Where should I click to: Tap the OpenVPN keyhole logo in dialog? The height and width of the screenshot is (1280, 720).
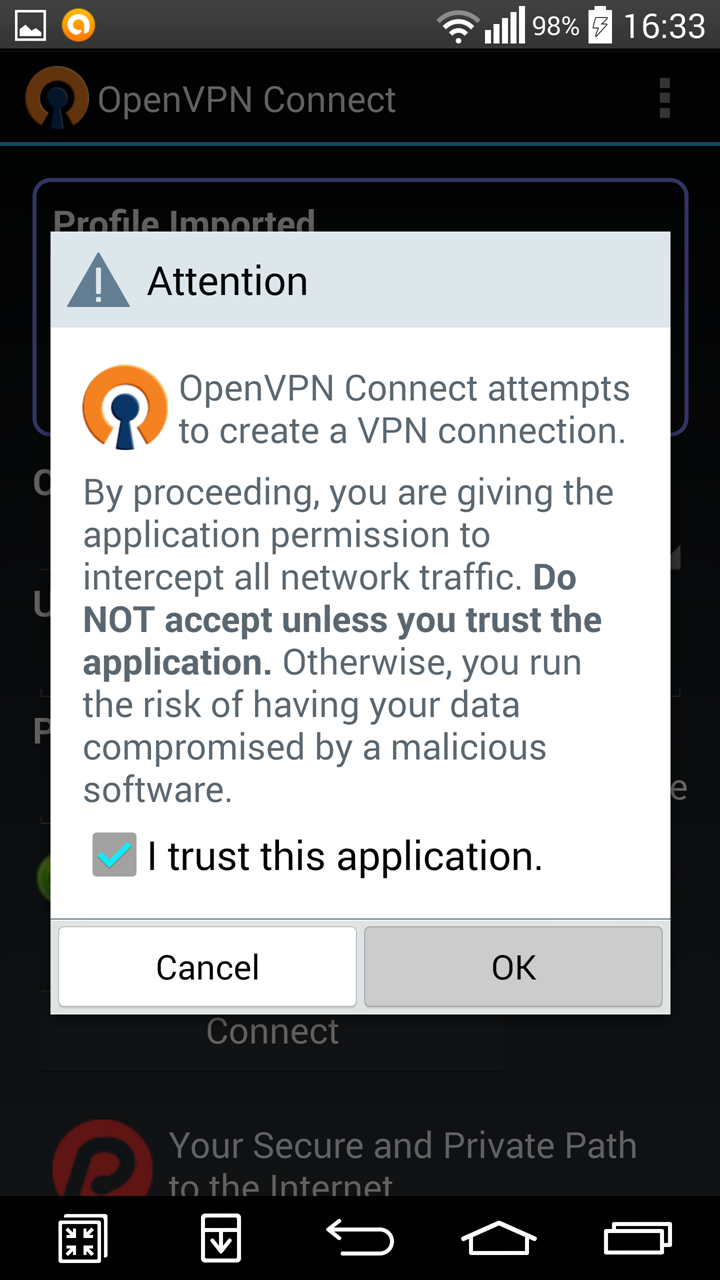pos(124,407)
